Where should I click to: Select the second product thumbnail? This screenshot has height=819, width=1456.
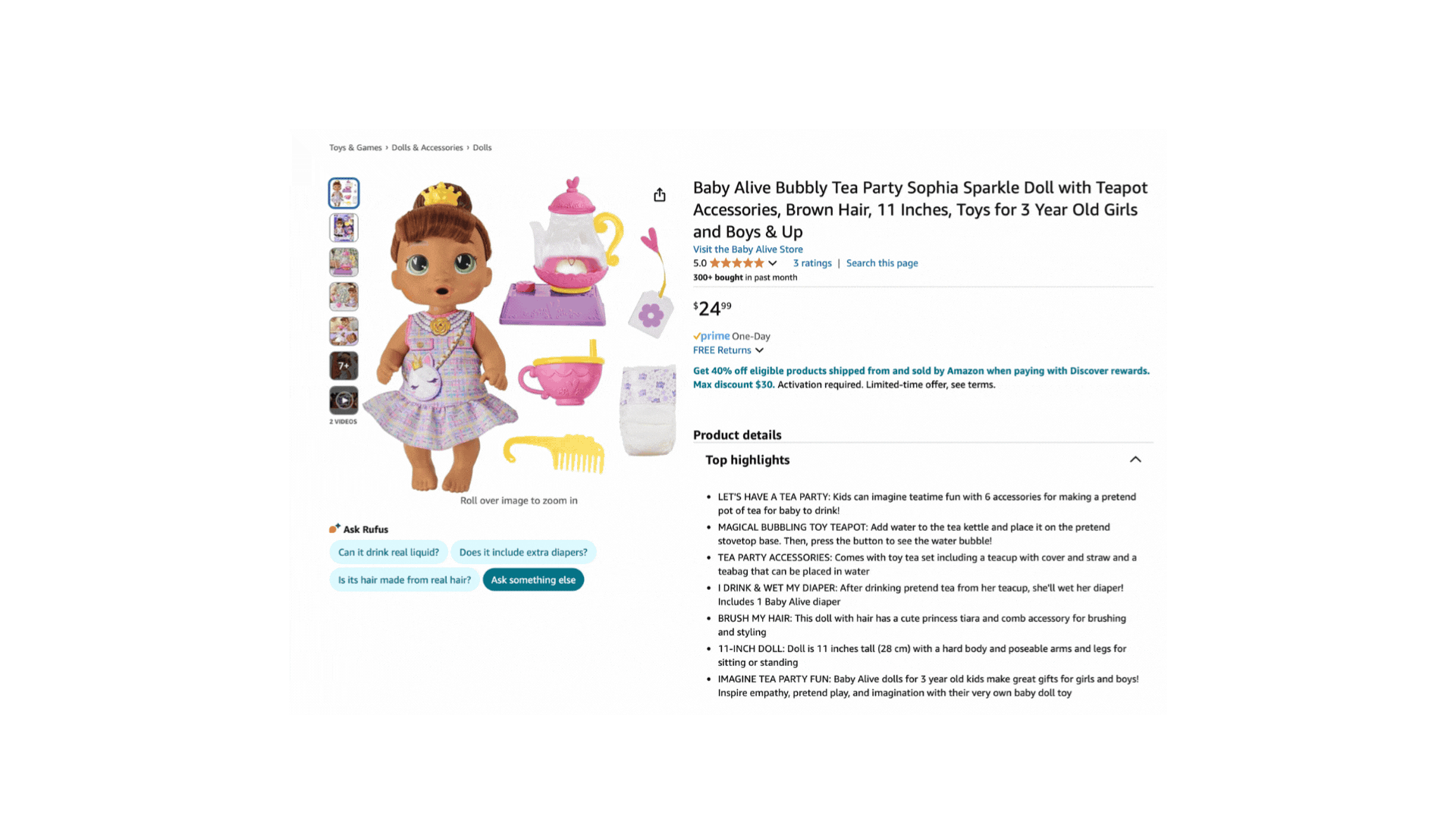tap(344, 227)
